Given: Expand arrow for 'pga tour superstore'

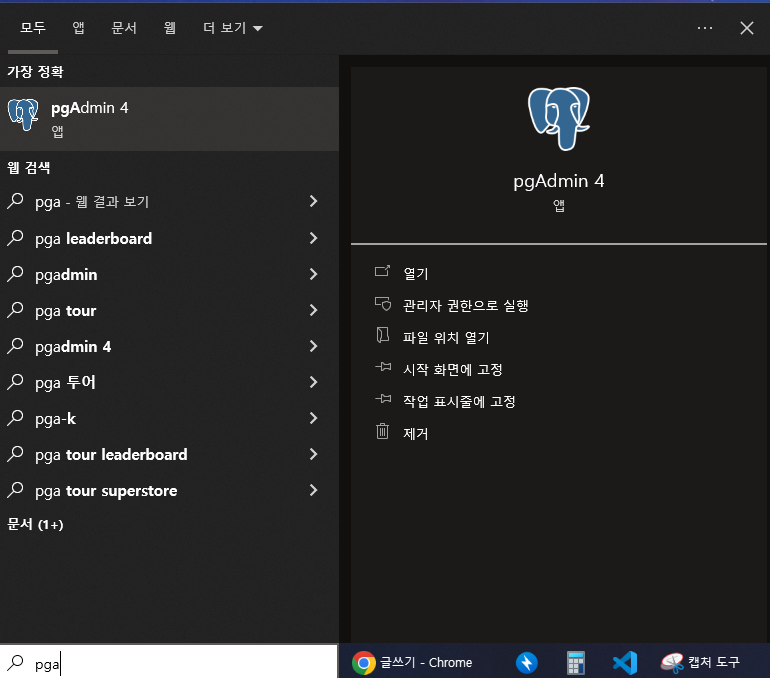Looking at the screenshot, I should (313, 490).
